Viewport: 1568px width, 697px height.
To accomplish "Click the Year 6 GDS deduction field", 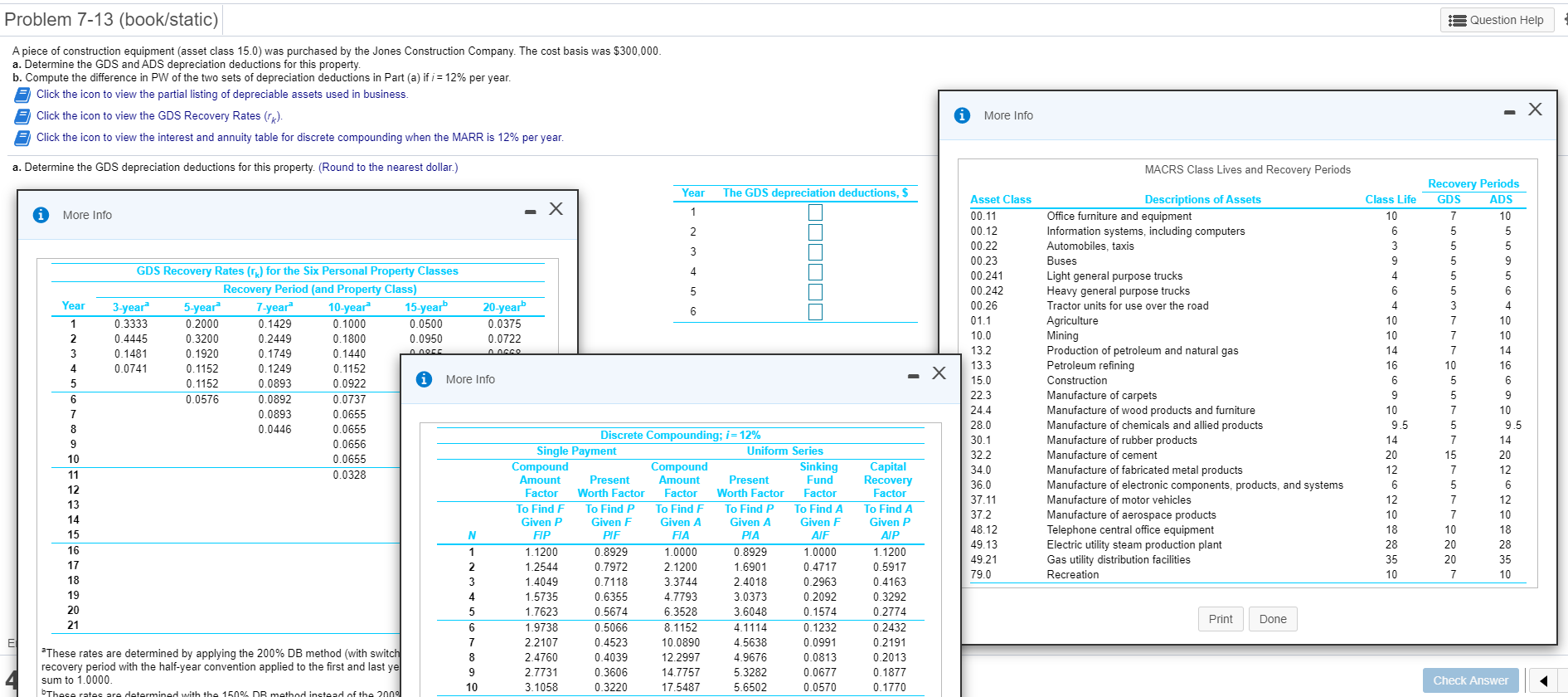I will click(x=815, y=312).
